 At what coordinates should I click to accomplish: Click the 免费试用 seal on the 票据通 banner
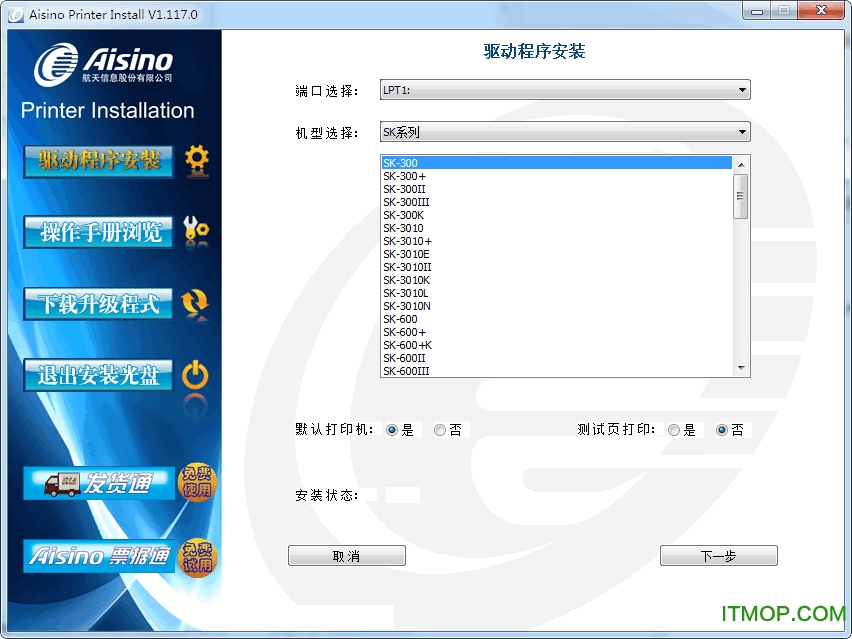pos(197,557)
